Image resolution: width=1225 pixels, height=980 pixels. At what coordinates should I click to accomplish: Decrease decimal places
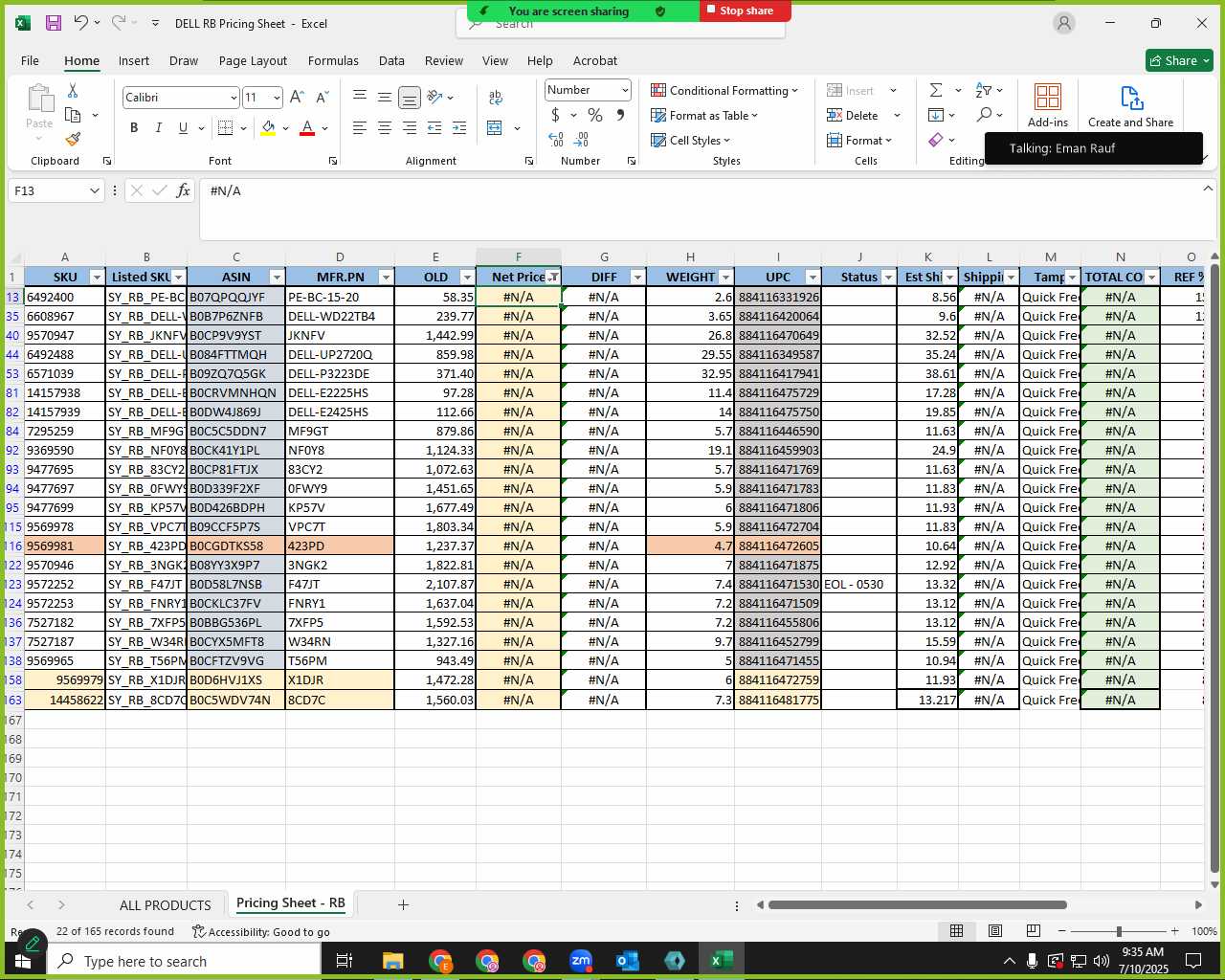click(x=581, y=140)
